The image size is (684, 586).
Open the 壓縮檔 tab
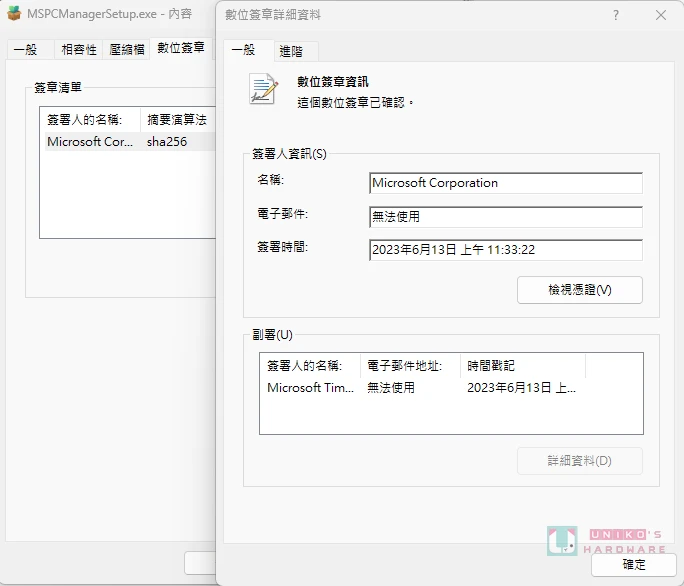[x=127, y=49]
